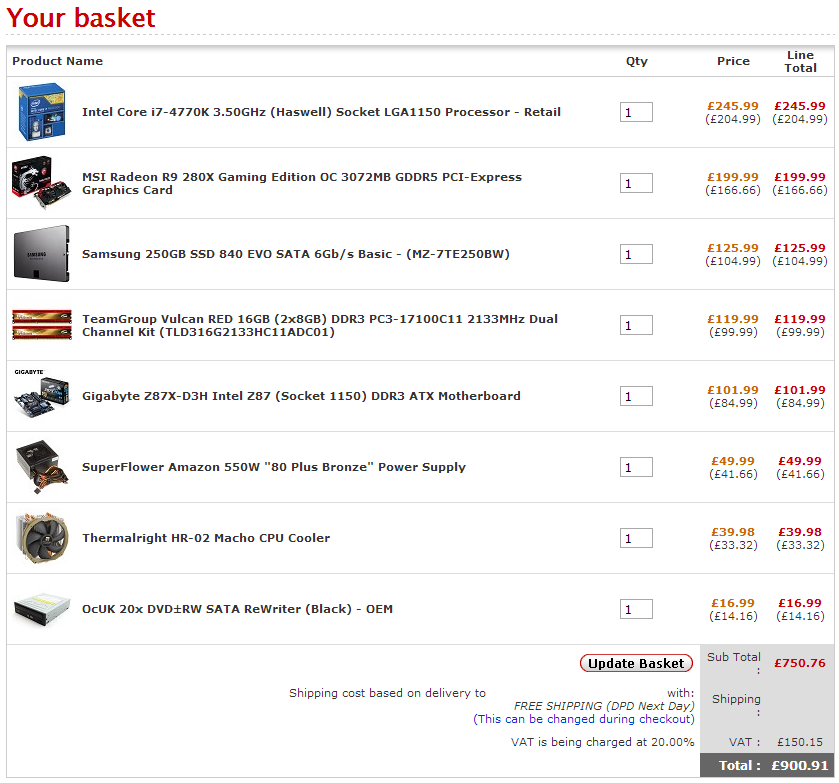Select the quantity box for MSI Radeon card
The height and width of the screenshot is (783, 839).
pos(636,184)
